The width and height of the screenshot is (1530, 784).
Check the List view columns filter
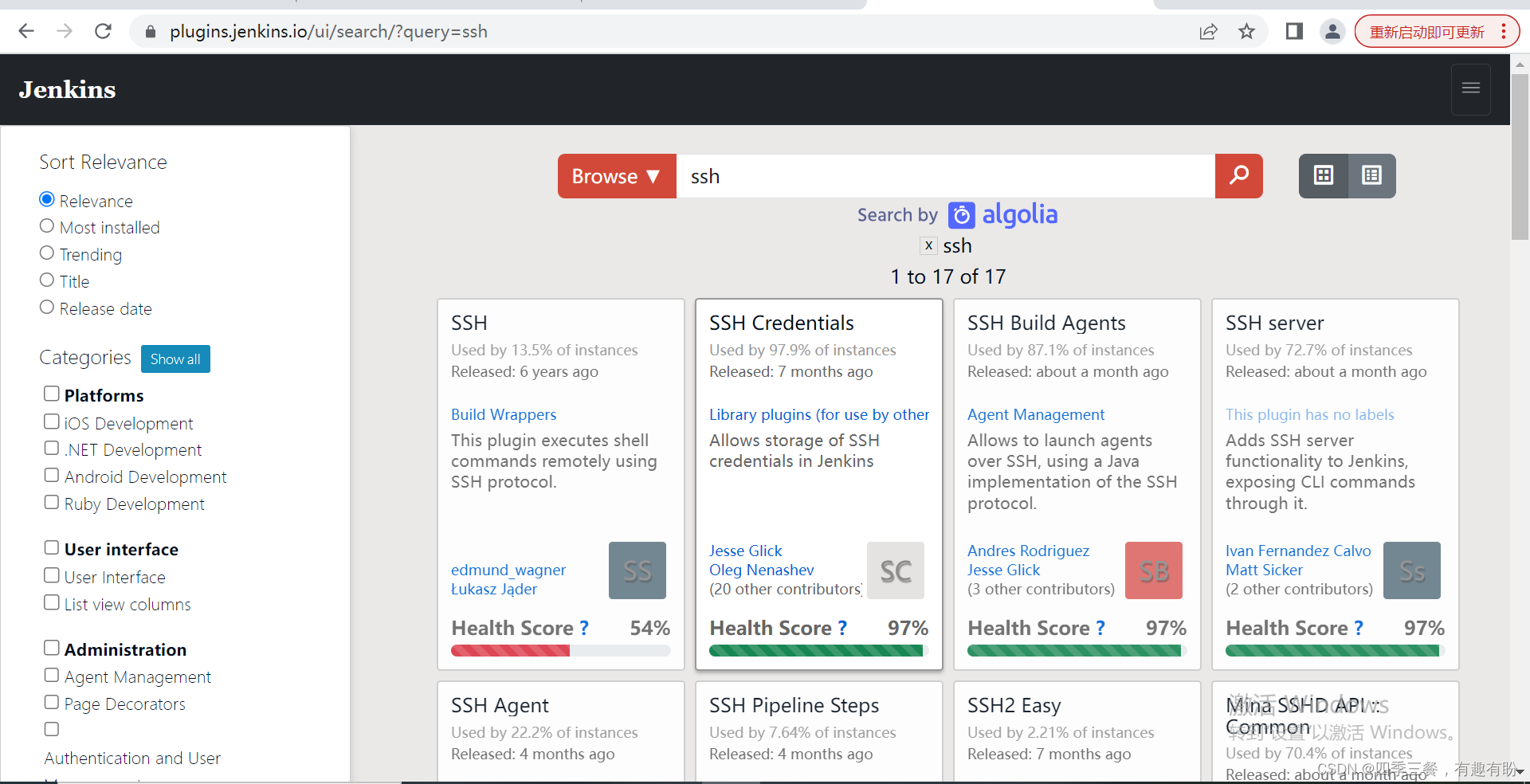point(52,602)
